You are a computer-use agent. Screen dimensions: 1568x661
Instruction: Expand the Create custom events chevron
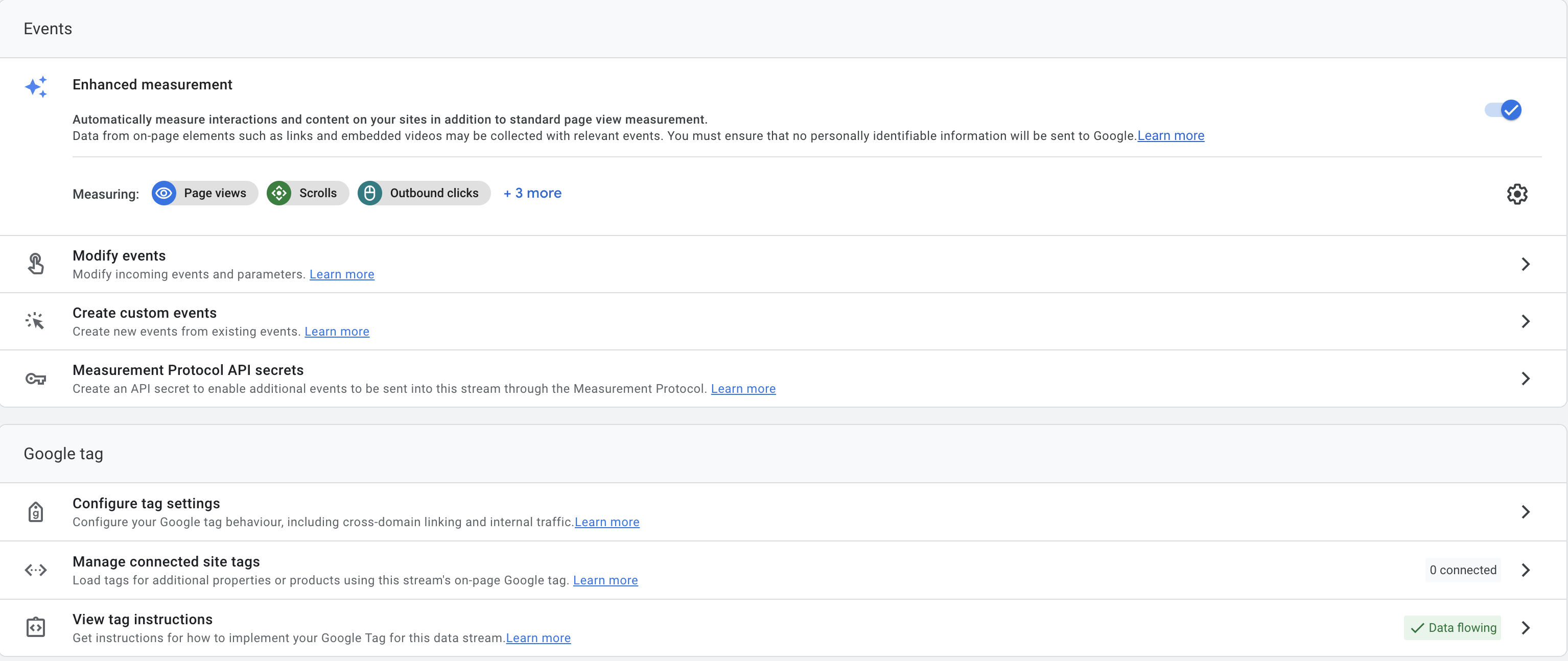click(1526, 321)
